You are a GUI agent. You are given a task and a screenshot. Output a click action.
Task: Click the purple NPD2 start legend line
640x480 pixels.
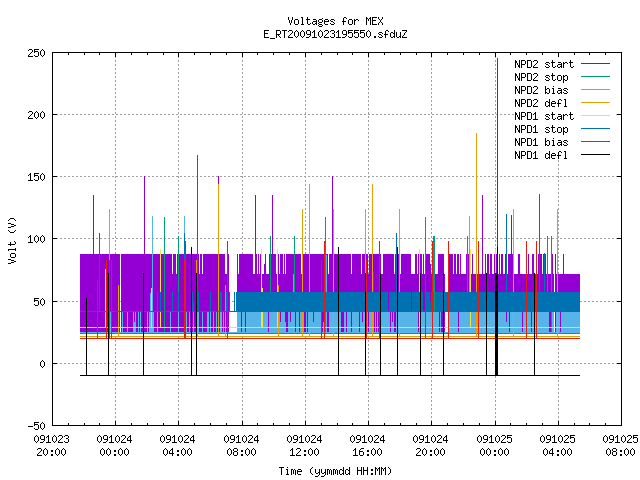point(595,64)
